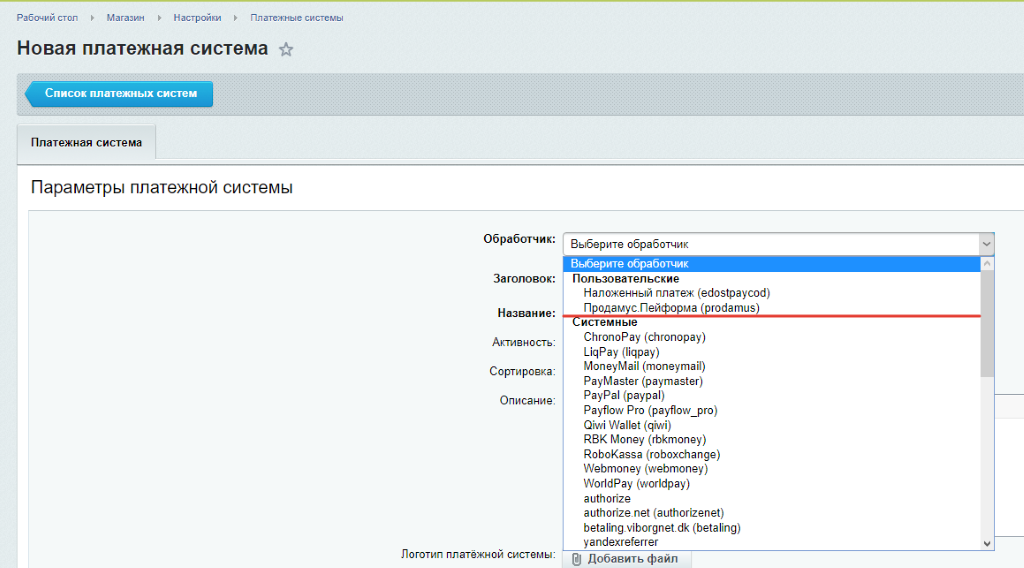1024x568 pixels.
Task: Click the Заголовок field label
Action: pos(524,279)
